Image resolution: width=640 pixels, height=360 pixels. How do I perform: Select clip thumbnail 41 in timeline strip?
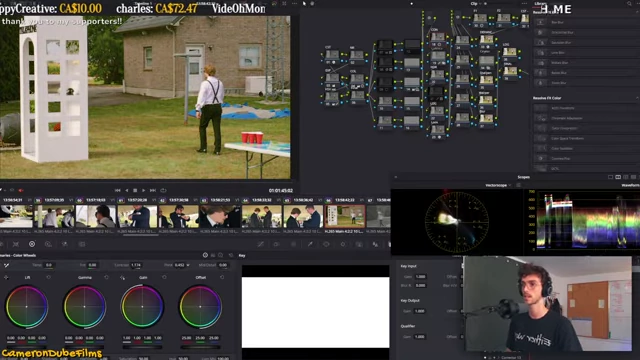pos(137,216)
